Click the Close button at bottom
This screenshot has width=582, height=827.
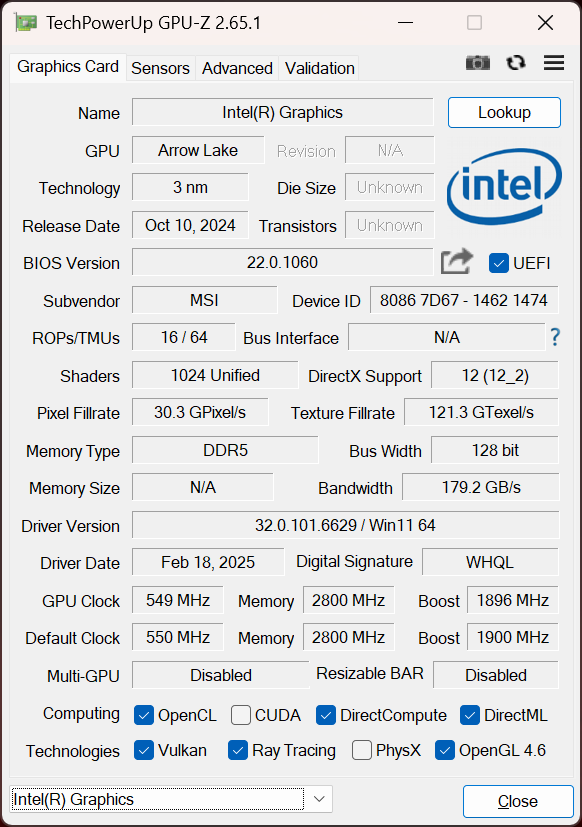(x=518, y=801)
